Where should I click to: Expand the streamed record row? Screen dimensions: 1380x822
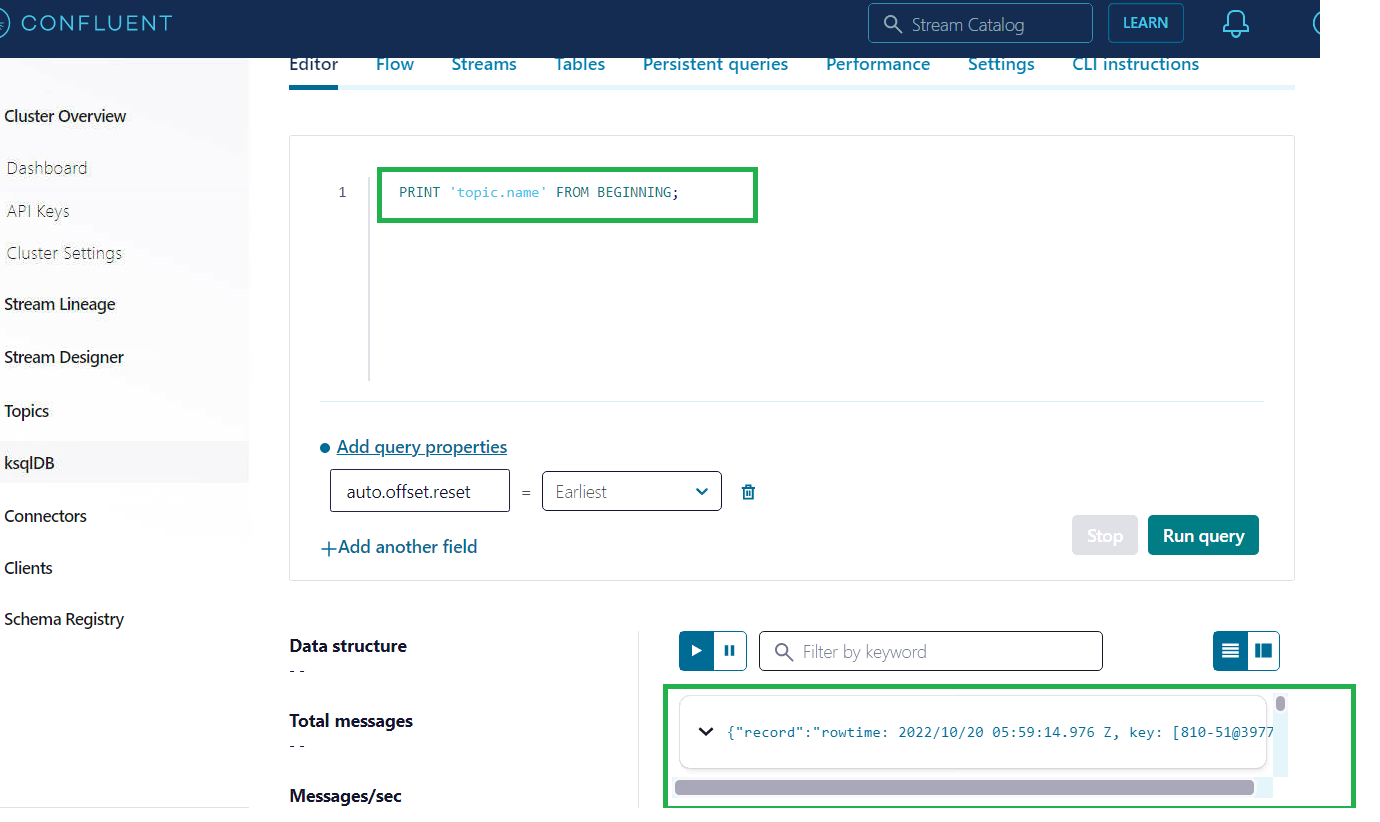[x=705, y=731]
